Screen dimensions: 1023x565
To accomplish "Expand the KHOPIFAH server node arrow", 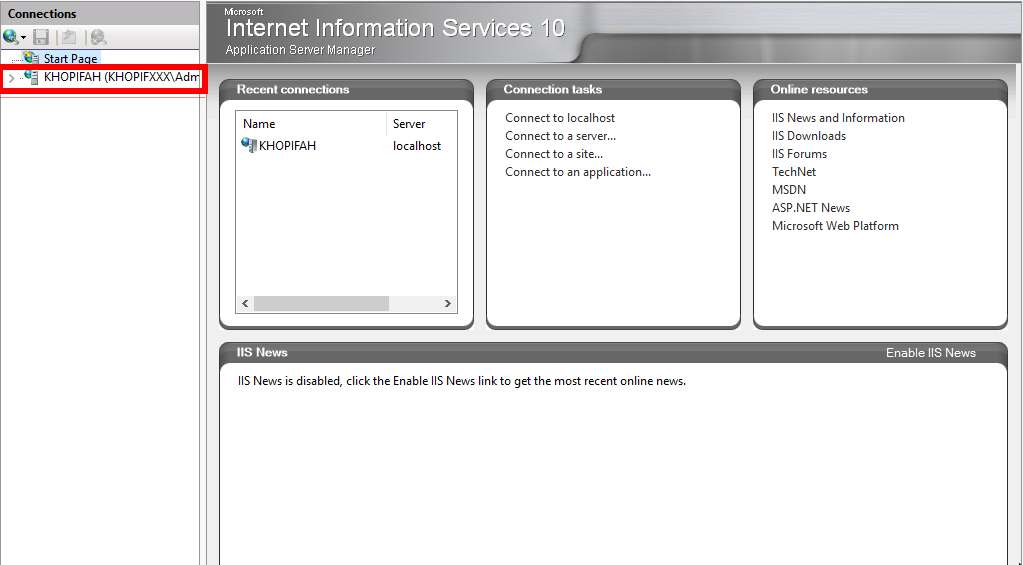I will pos(11,78).
